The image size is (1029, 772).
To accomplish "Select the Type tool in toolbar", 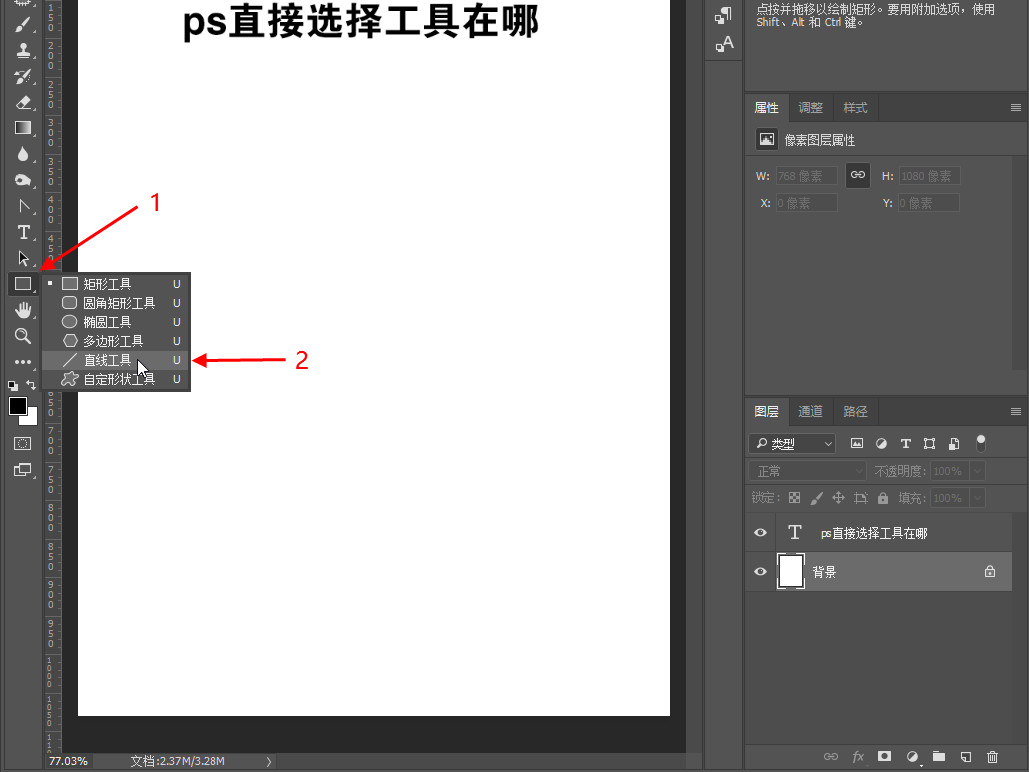I will (23, 232).
